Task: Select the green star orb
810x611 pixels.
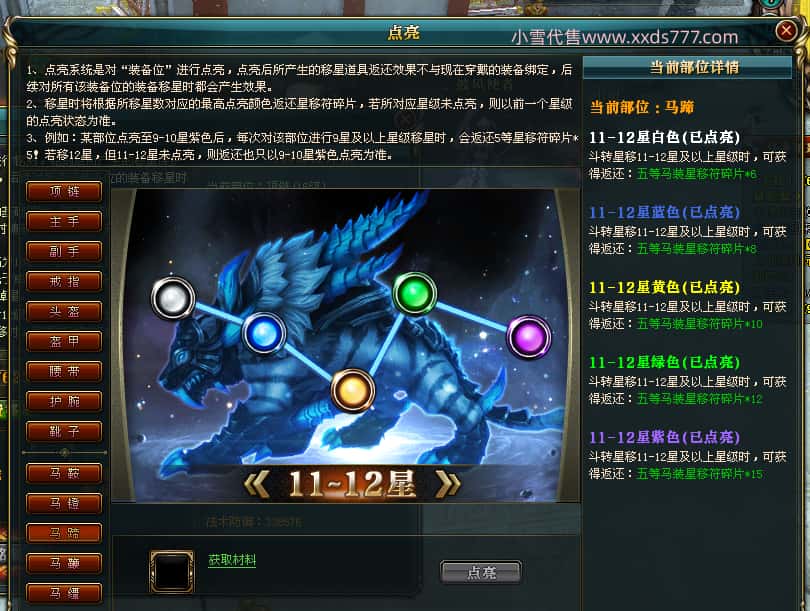Action: click(415, 293)
